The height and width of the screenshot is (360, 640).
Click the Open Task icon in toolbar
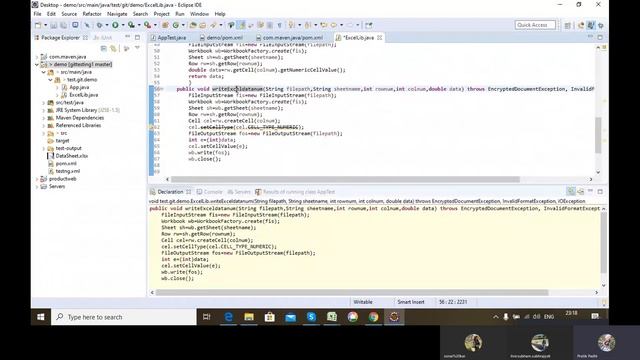pos(203,25)
